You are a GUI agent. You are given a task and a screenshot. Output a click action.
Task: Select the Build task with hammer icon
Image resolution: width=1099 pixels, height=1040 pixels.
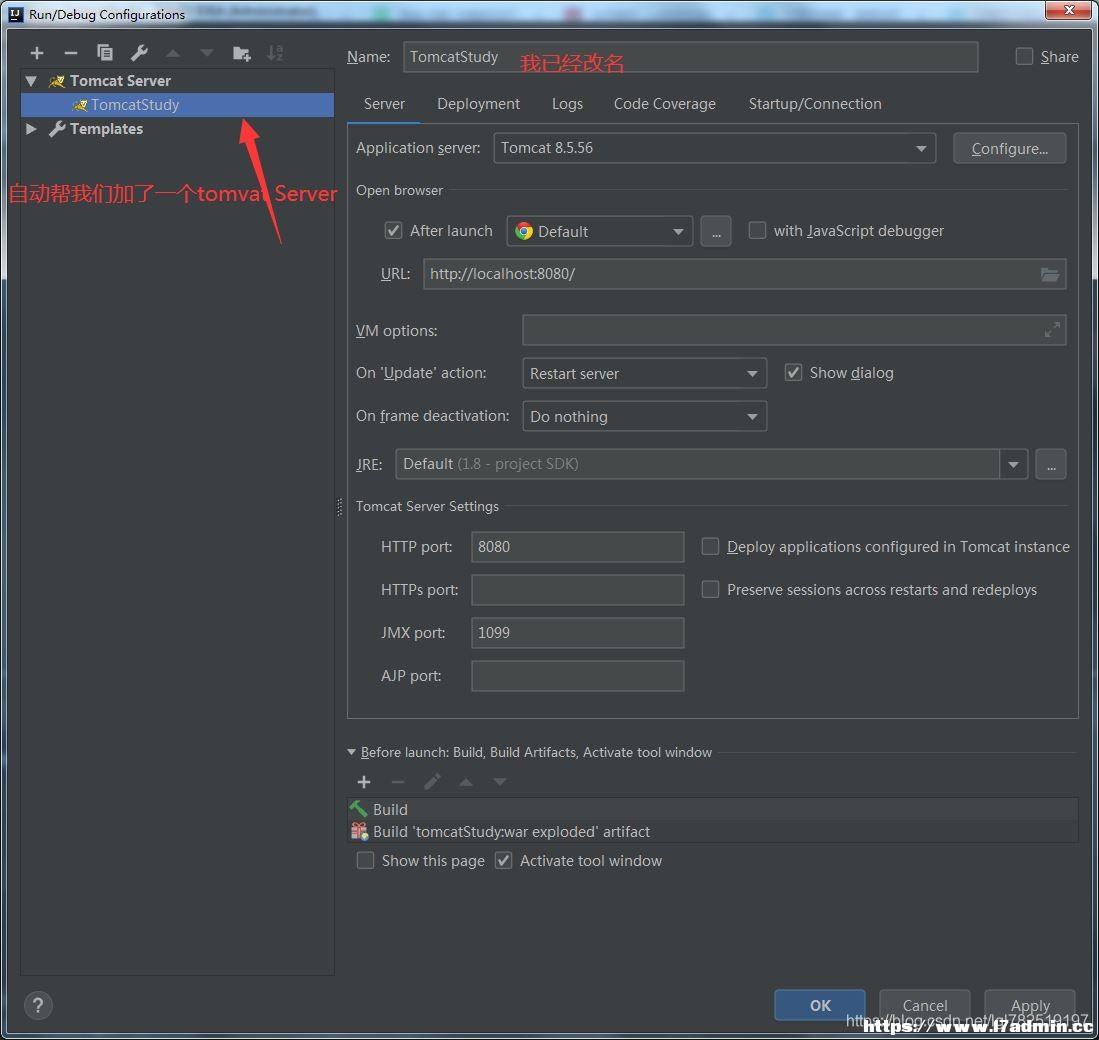pyautogui.click(x=713, y=809)
